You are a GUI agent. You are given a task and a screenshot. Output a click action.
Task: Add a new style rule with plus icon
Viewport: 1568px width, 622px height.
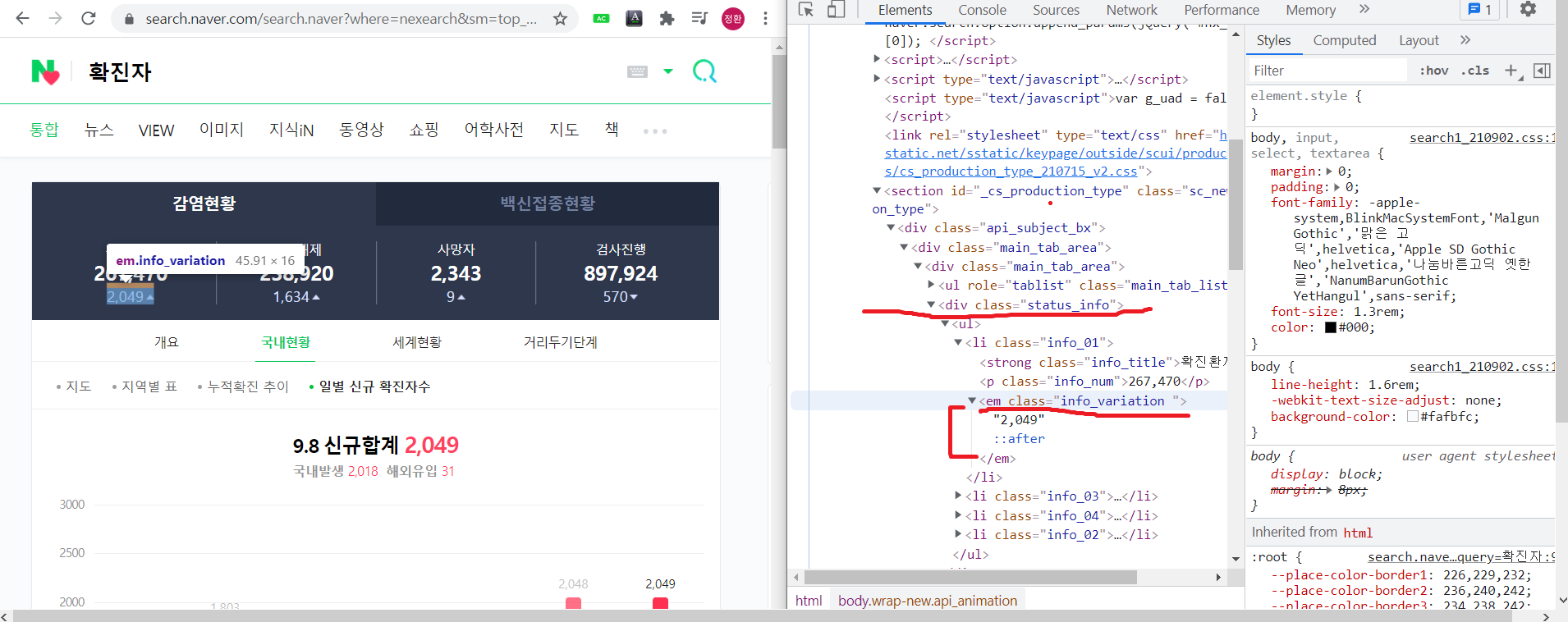[1511, 71]
